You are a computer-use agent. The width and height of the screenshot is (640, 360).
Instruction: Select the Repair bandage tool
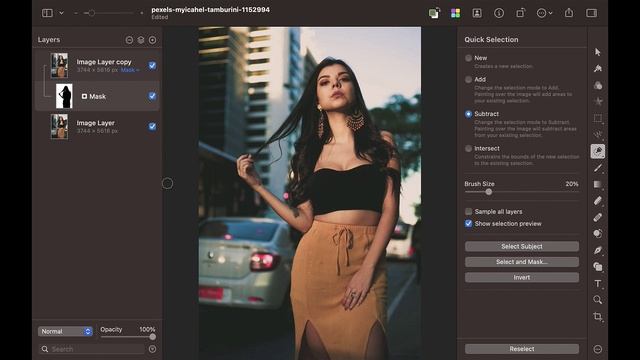pos(598,217)
